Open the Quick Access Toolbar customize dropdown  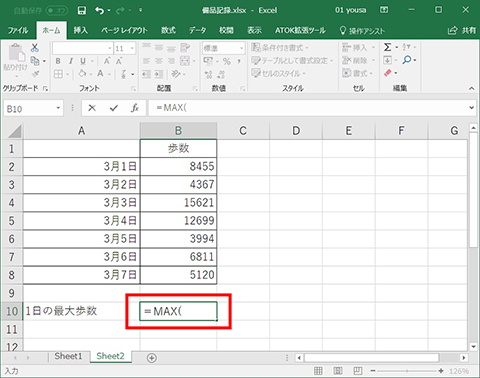tap(141, 11)
